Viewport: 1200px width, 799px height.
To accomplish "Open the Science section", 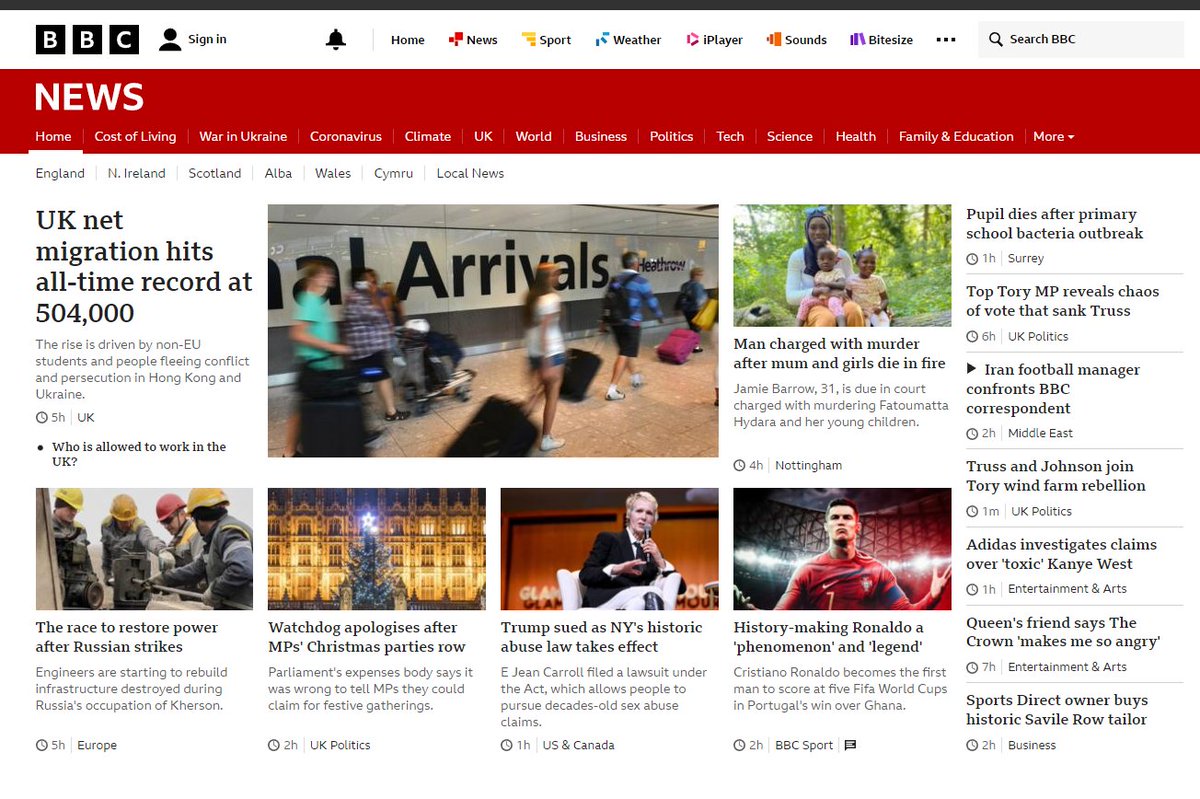I will point(790,136).
